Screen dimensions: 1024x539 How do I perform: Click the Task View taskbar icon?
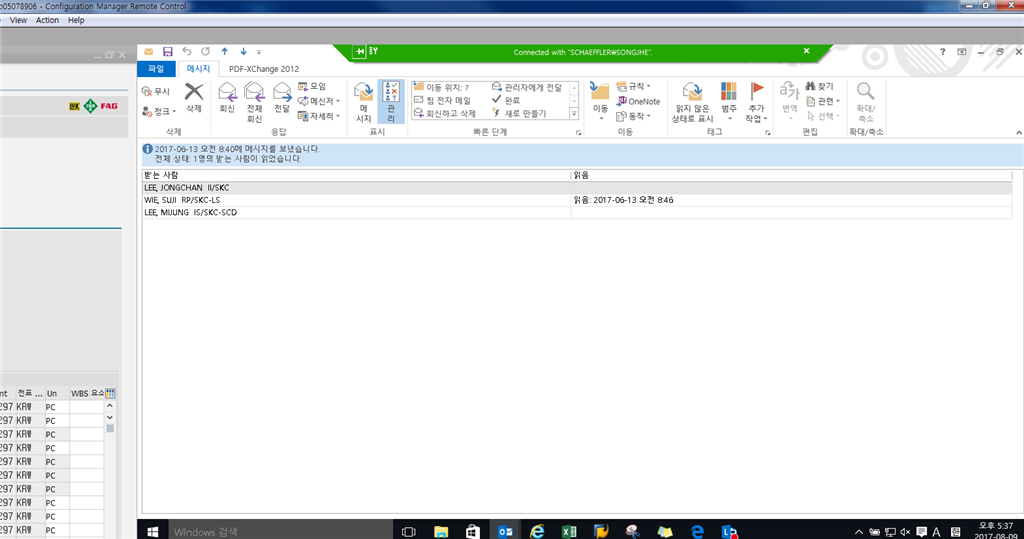pyautogui.click(x=409, y=531)
